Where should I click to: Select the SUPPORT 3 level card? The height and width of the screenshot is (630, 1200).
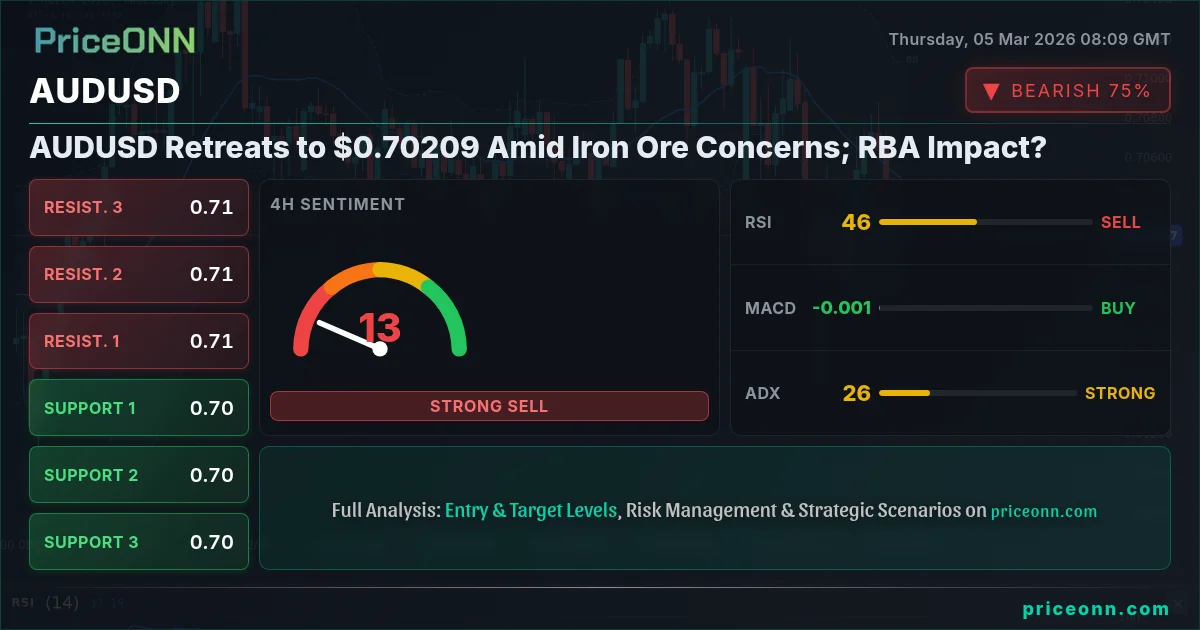(139, 542)
